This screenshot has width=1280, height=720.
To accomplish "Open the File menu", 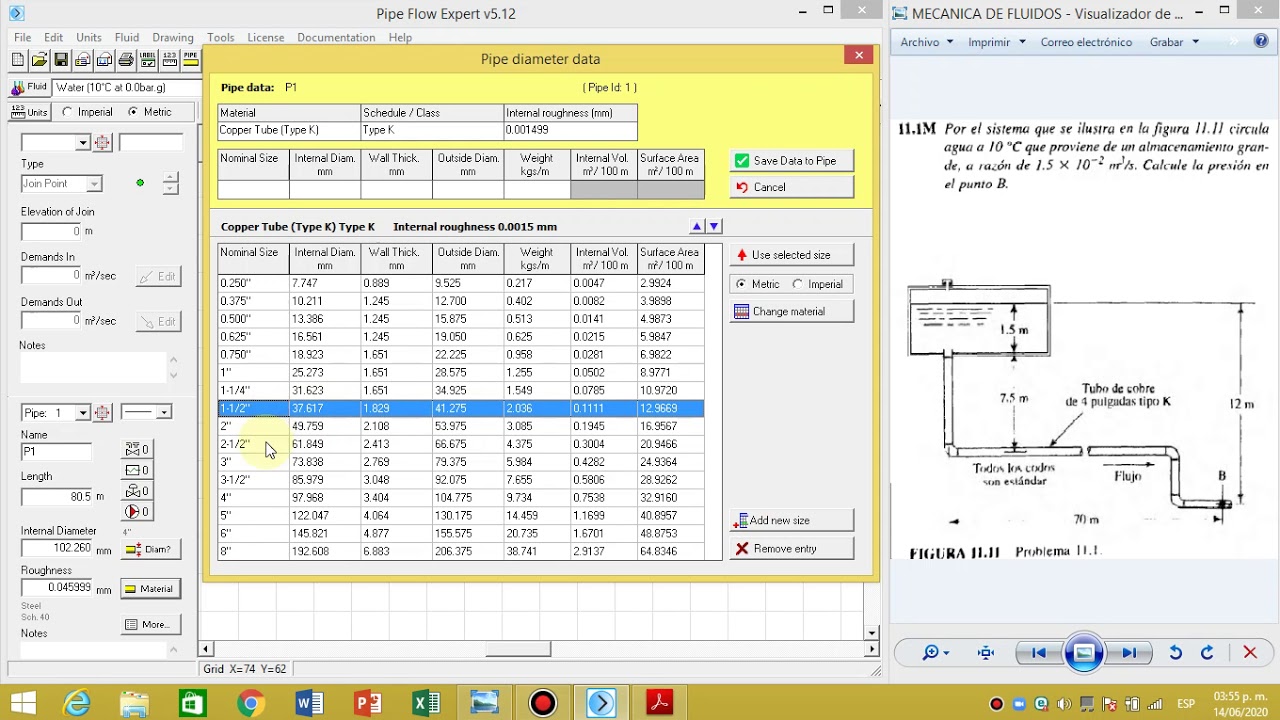I will tap(22, 37).
